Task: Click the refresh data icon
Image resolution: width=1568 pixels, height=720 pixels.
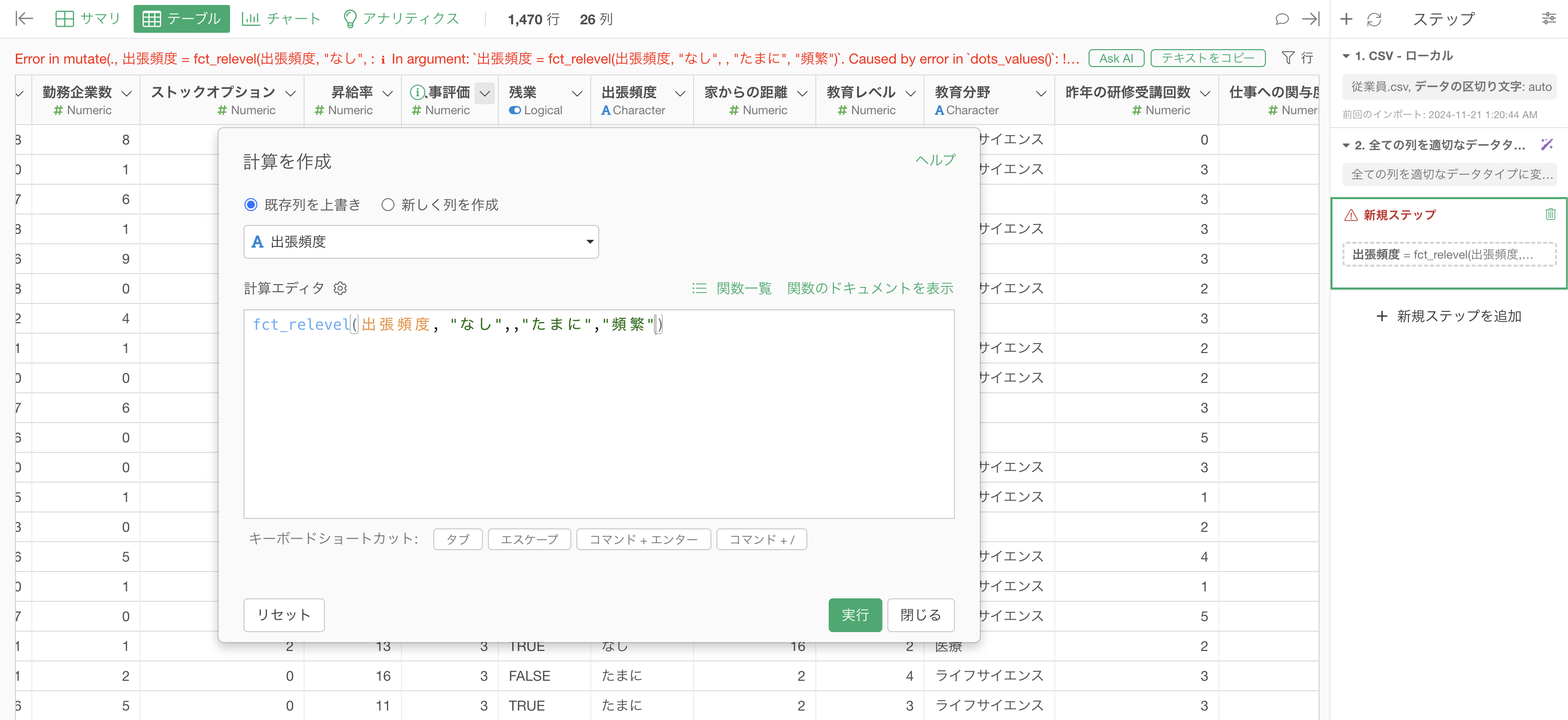Action: pos(1374,19)
